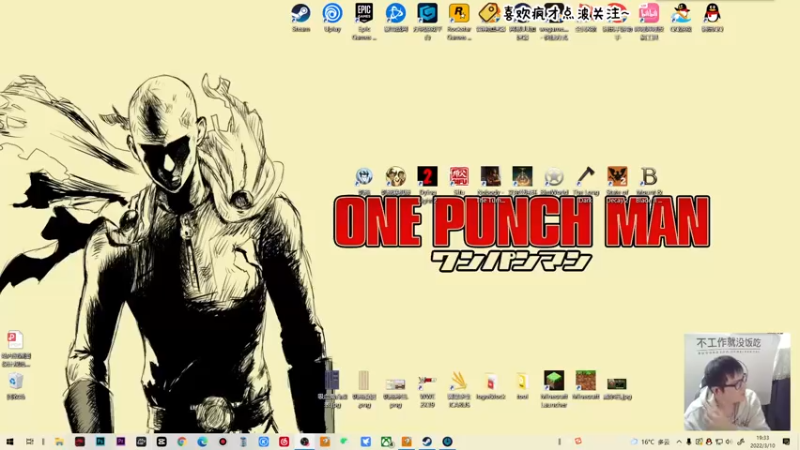This screenshot has height=450, width=800.
Task: Open the notification center icon
Action: tap(786, 442)
